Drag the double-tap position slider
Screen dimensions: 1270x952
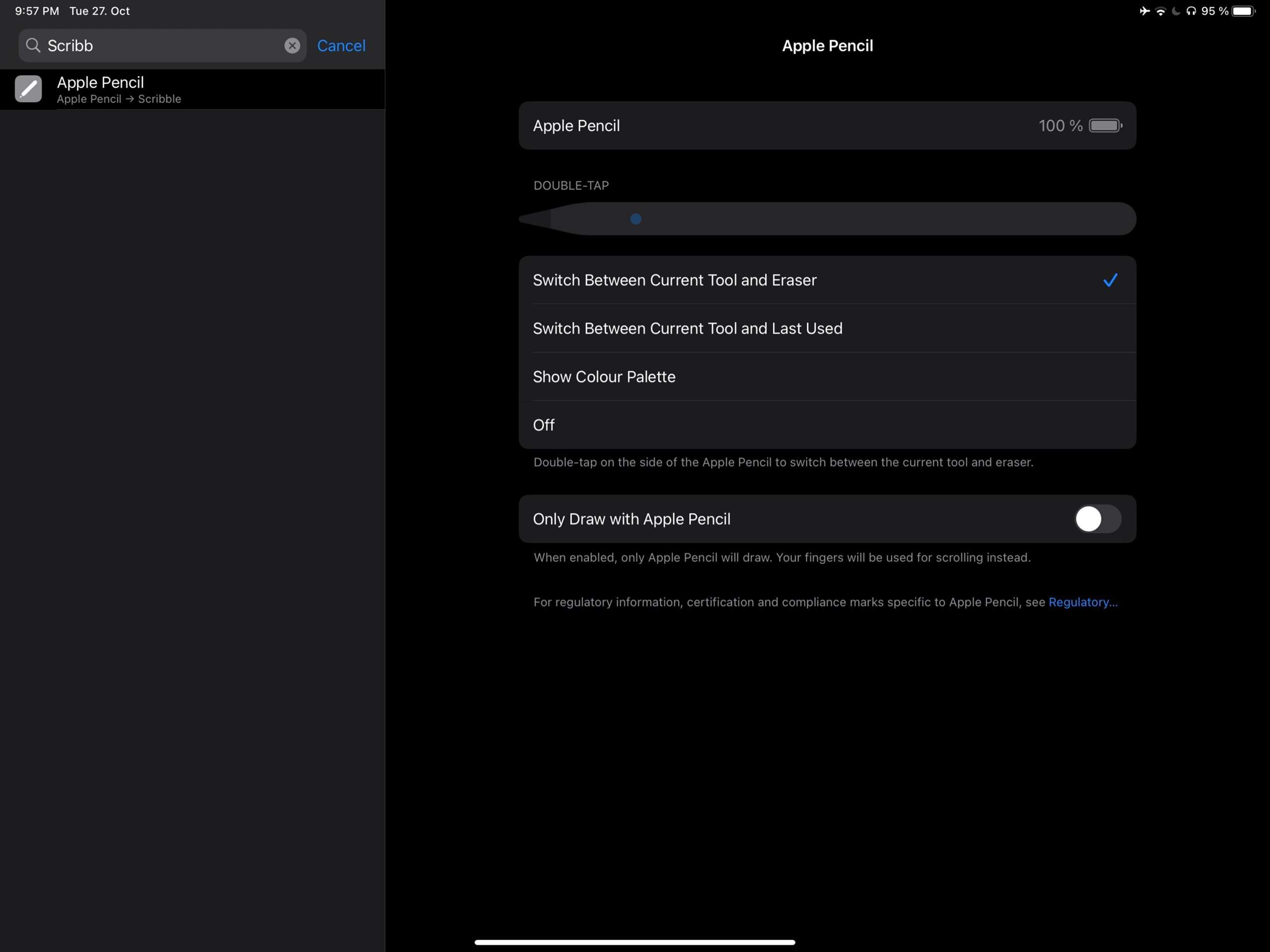(x=636, y=218)
